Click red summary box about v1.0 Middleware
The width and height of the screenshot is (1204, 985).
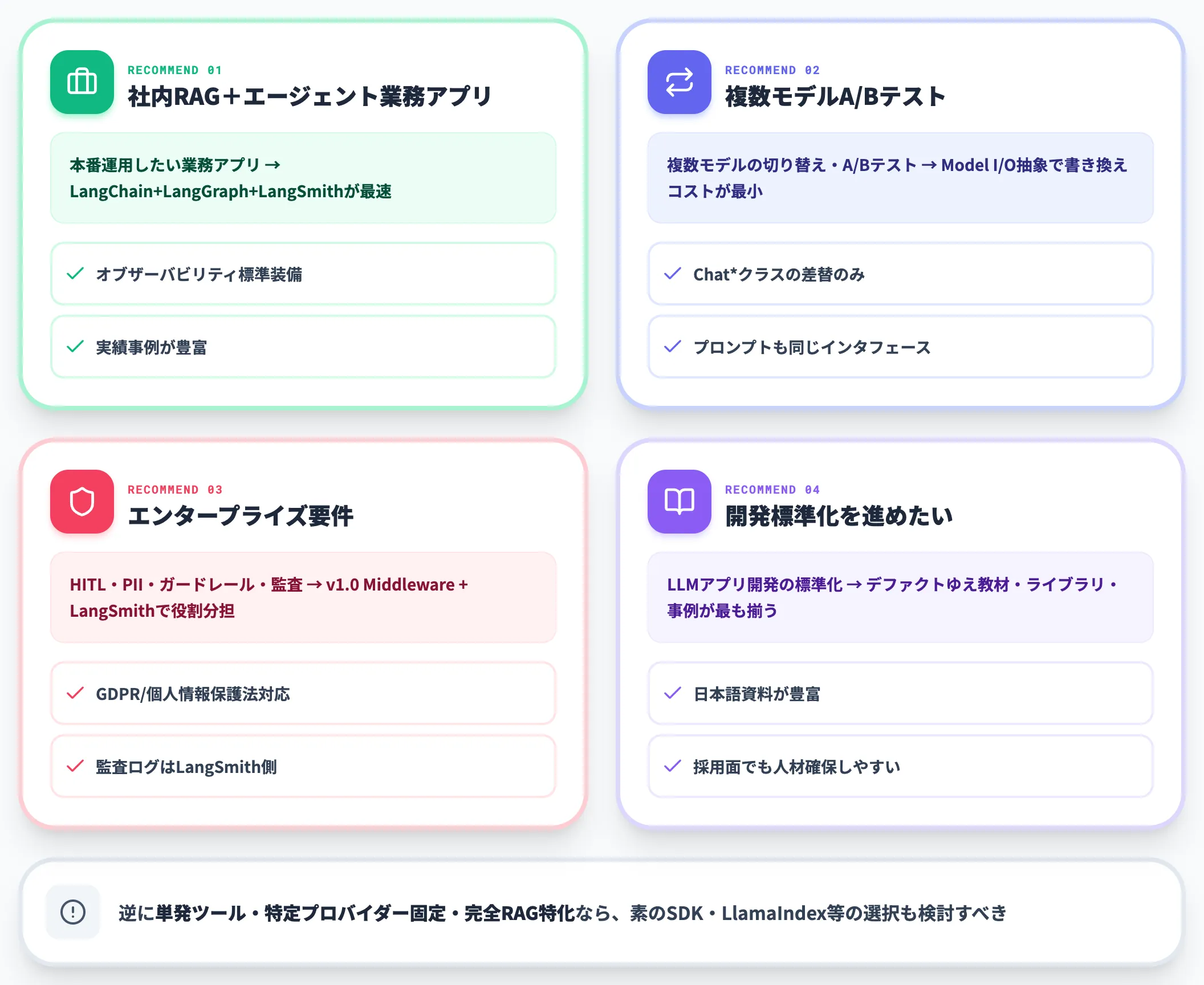click(x=303, y=597)
